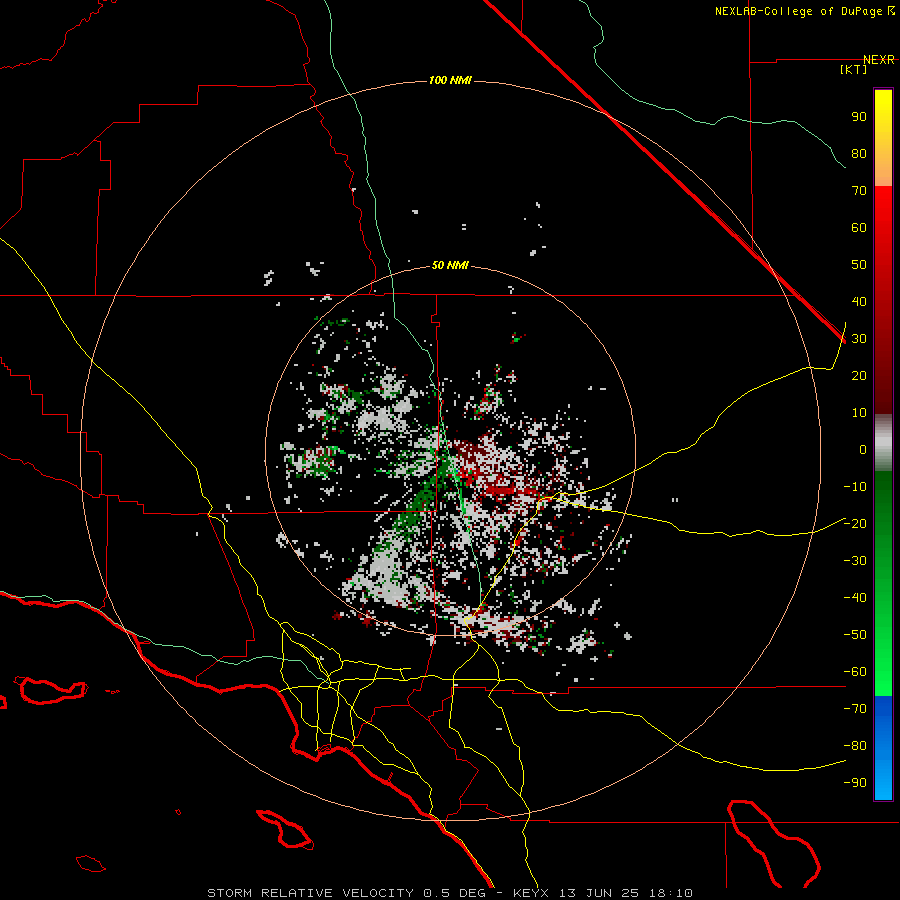
Task: Select the -20 value on velocity scale
Action: click(x=855, y=524)
